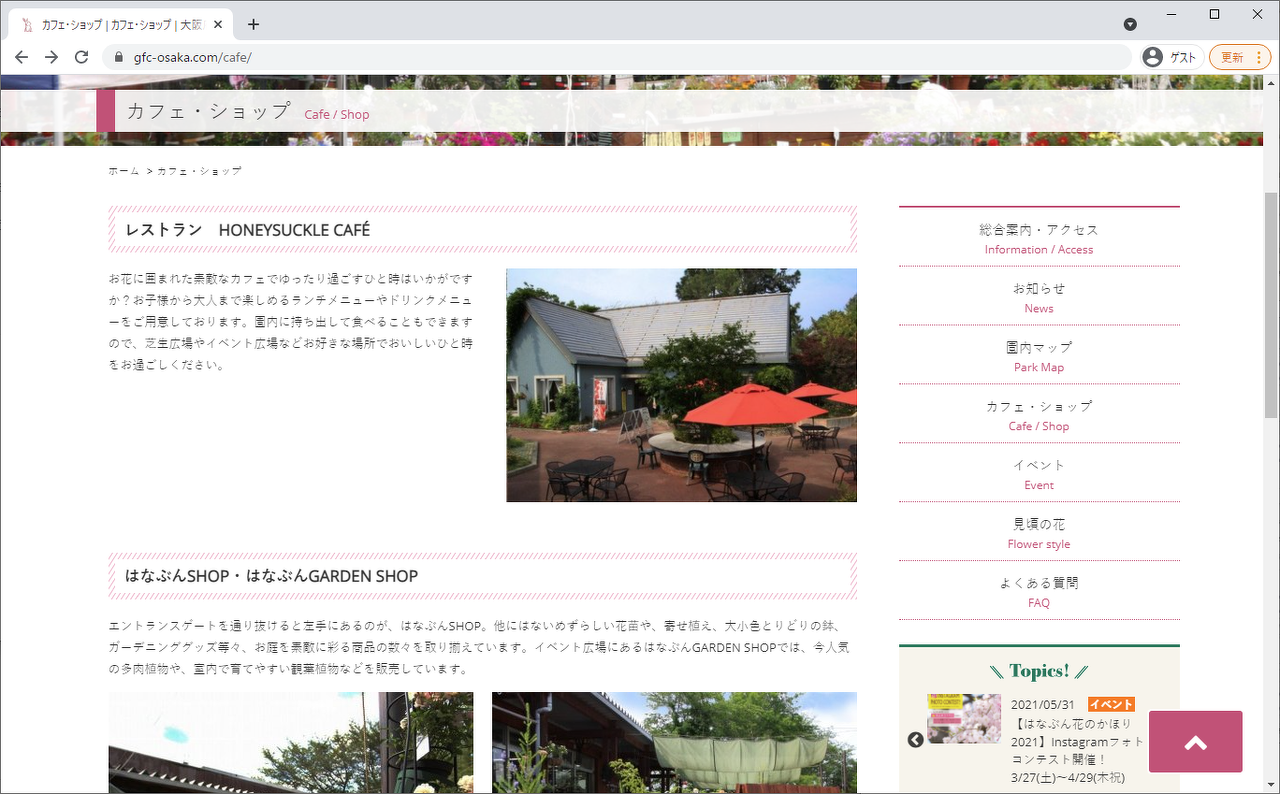Click the Honeysuckle Café building photo

[x=681, y=385]
